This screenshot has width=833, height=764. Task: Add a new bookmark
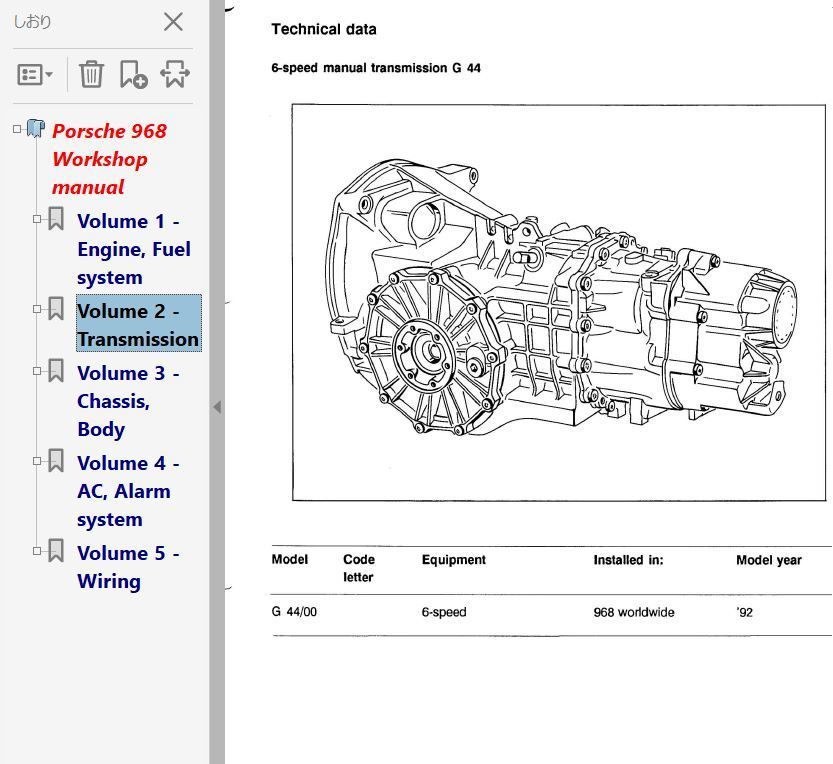[133, 74]
